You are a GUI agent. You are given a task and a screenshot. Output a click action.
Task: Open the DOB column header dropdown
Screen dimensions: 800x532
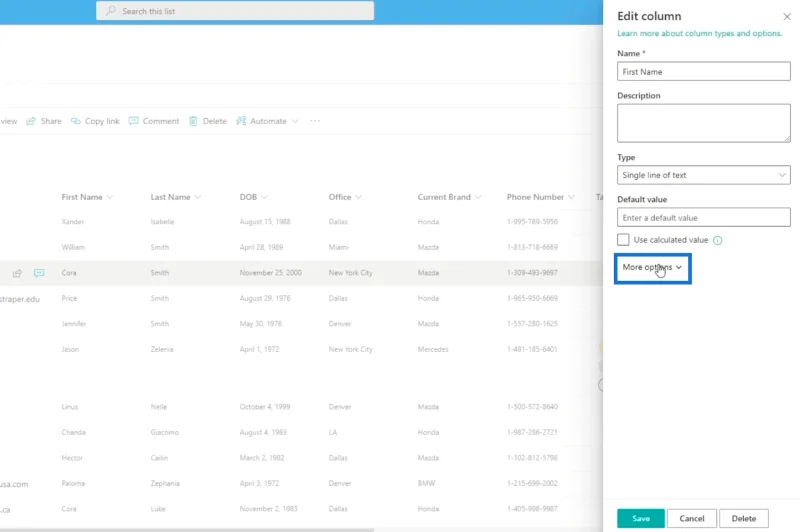point(264,197)
